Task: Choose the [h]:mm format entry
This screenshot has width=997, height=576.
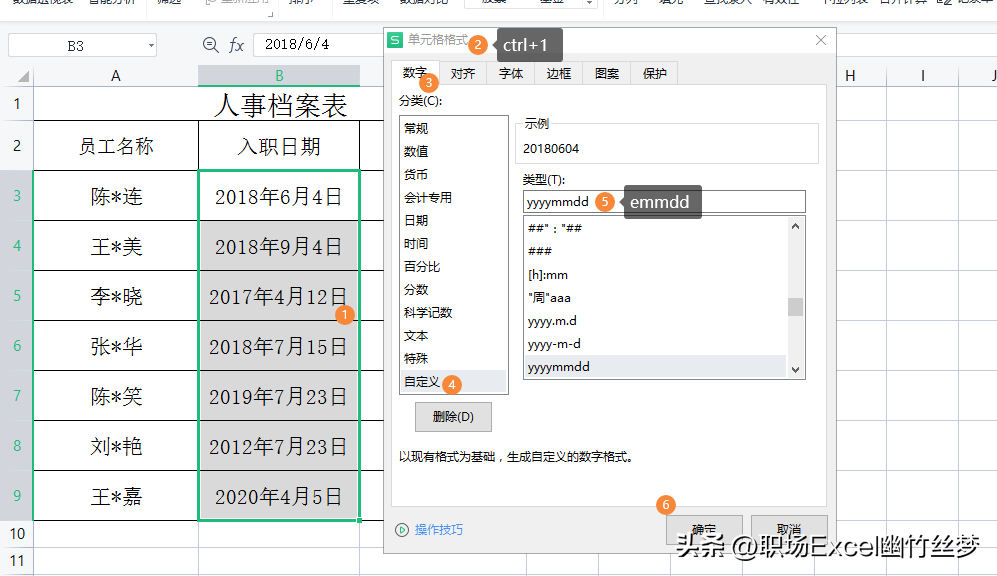Action: pos(655,275)
